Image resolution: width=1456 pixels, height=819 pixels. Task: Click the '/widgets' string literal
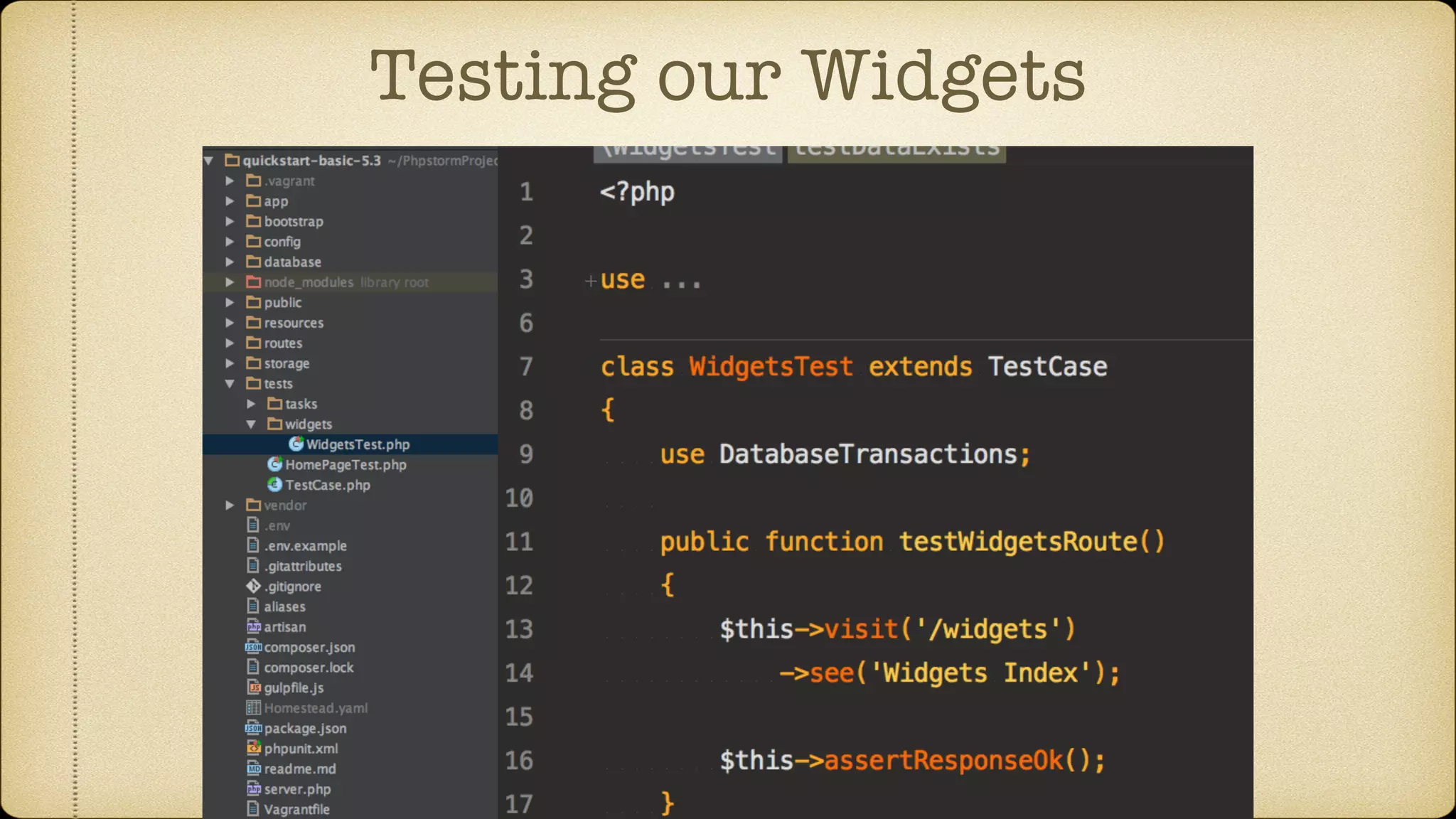(988, 630)
